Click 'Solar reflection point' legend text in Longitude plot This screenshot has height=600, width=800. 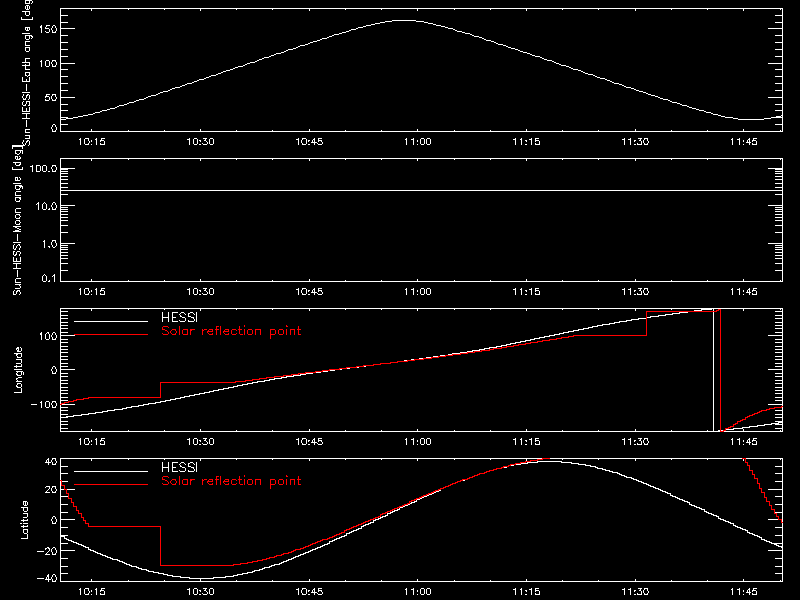click(x=231, y=331)
